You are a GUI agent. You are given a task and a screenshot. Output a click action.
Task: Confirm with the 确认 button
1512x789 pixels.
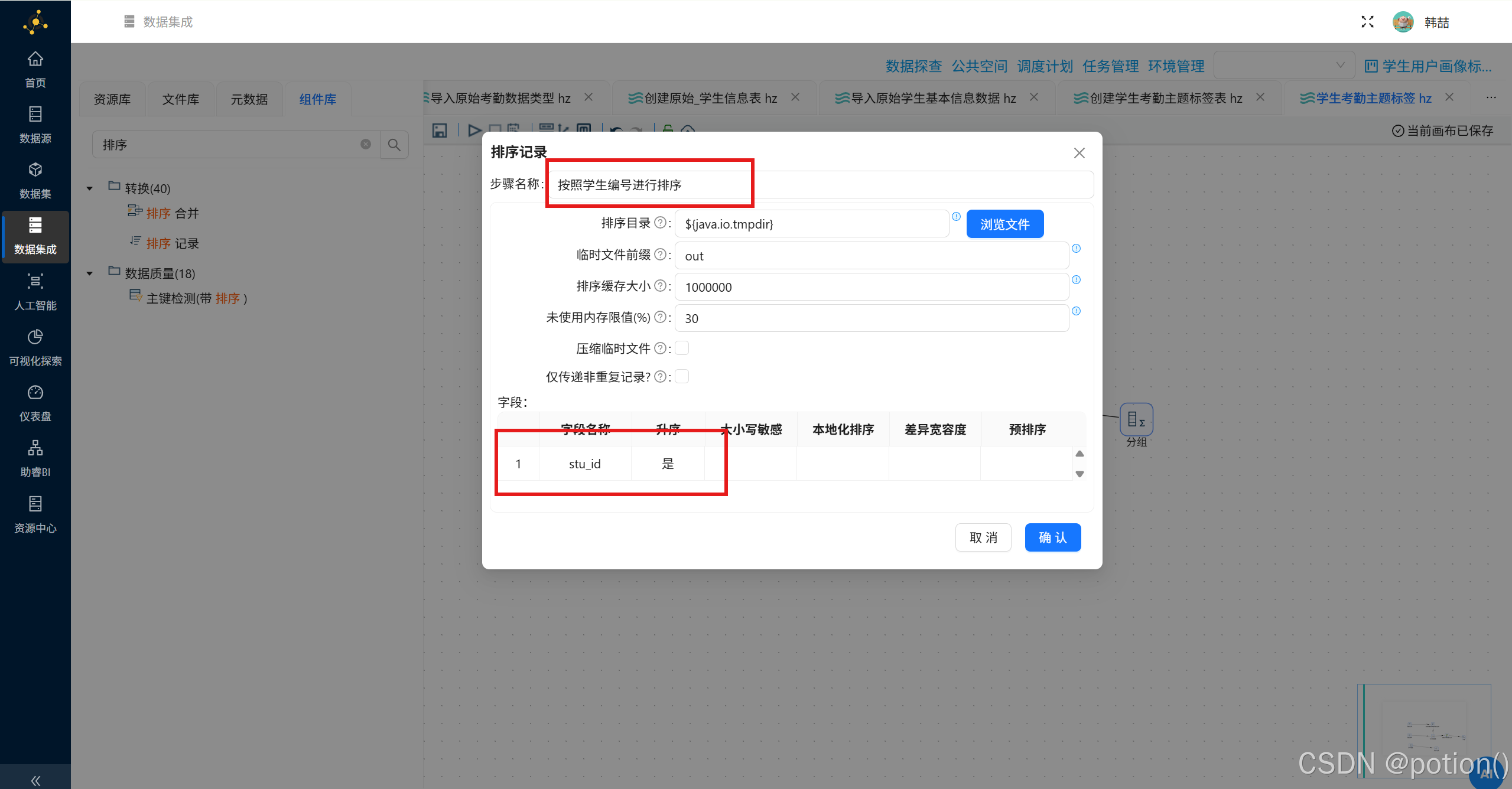pyautogui.click(x=1052, y=537)
